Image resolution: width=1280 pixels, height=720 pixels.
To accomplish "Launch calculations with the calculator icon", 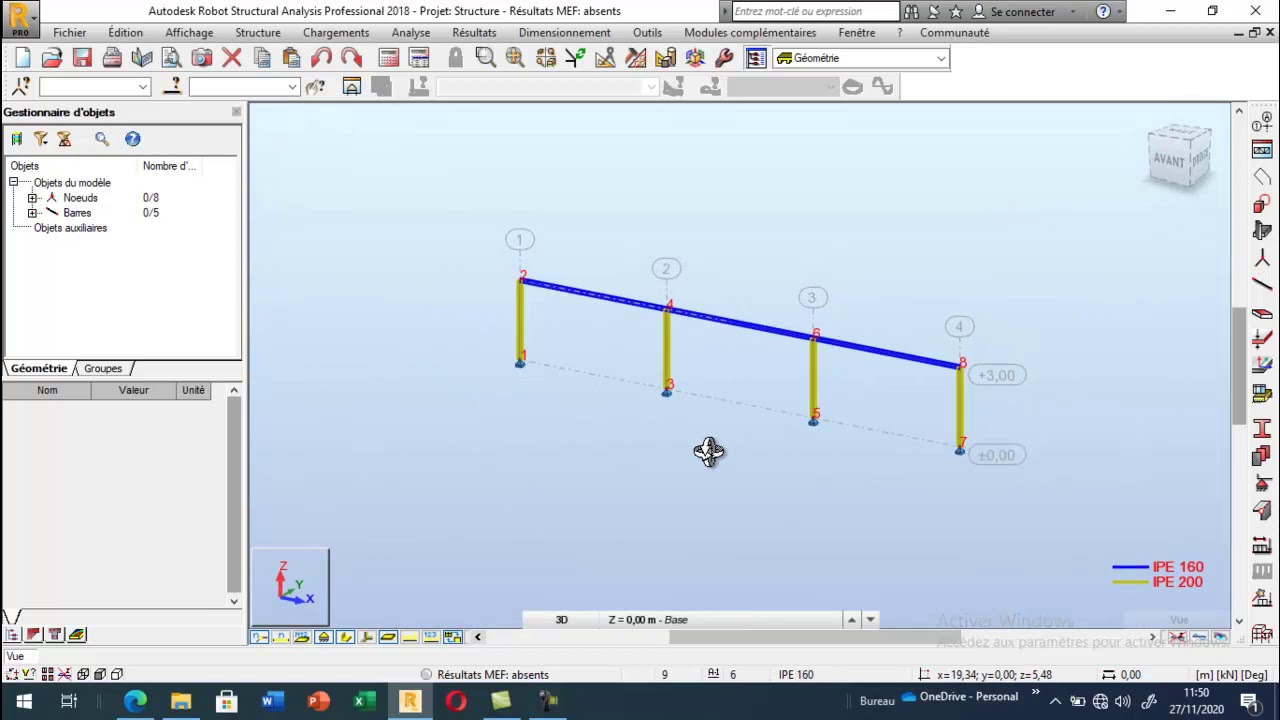I will 389,58.
